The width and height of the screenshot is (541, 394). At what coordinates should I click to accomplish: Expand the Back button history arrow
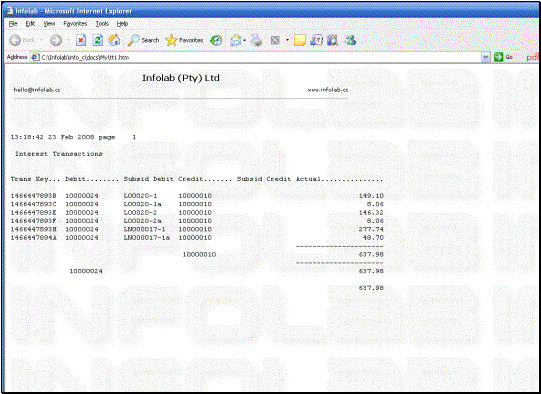pyautogui.click(x=41, y=40)
